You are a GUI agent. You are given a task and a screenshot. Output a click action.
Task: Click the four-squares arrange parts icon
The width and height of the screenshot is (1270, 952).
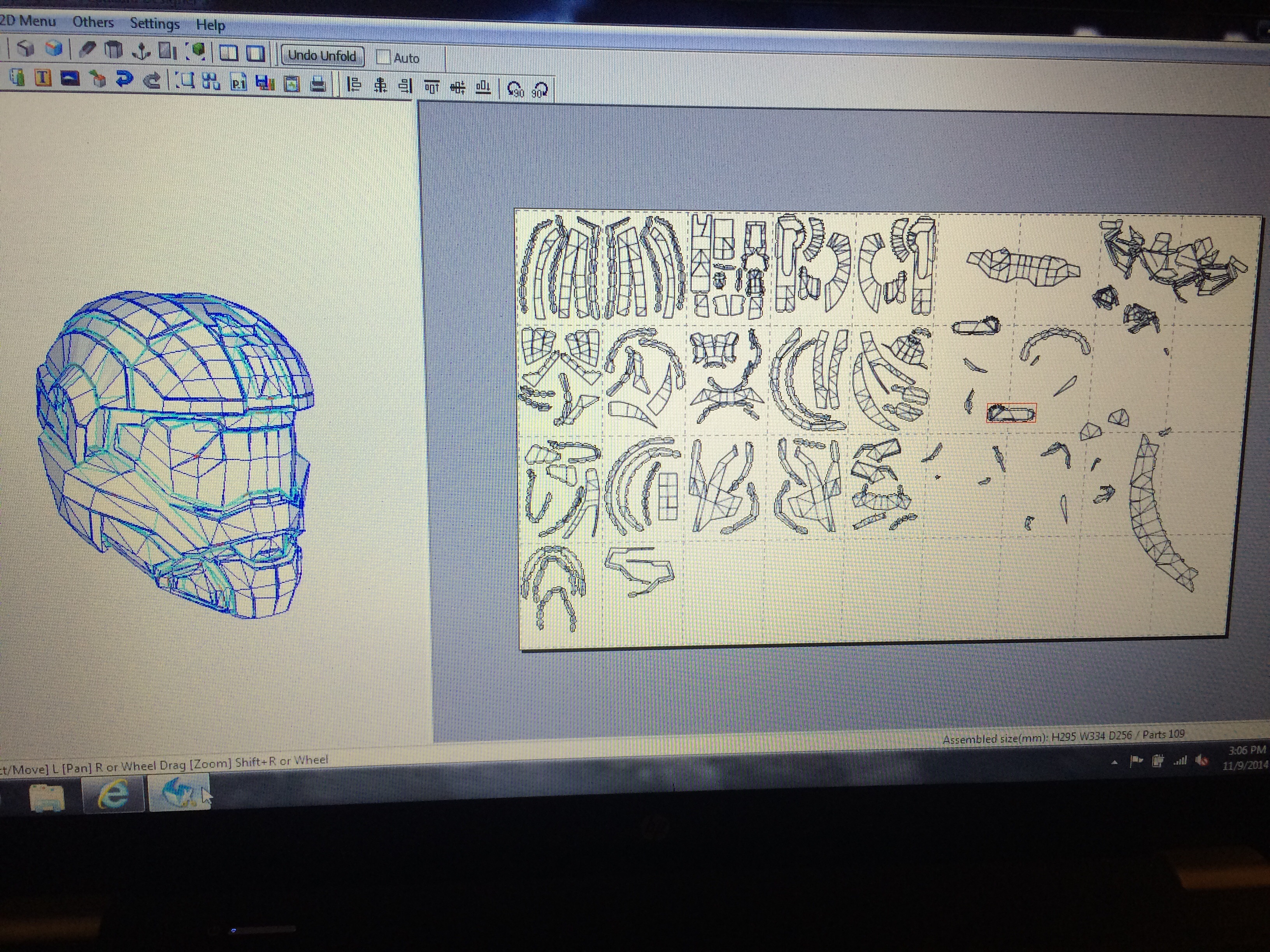[x=211, y=82]
